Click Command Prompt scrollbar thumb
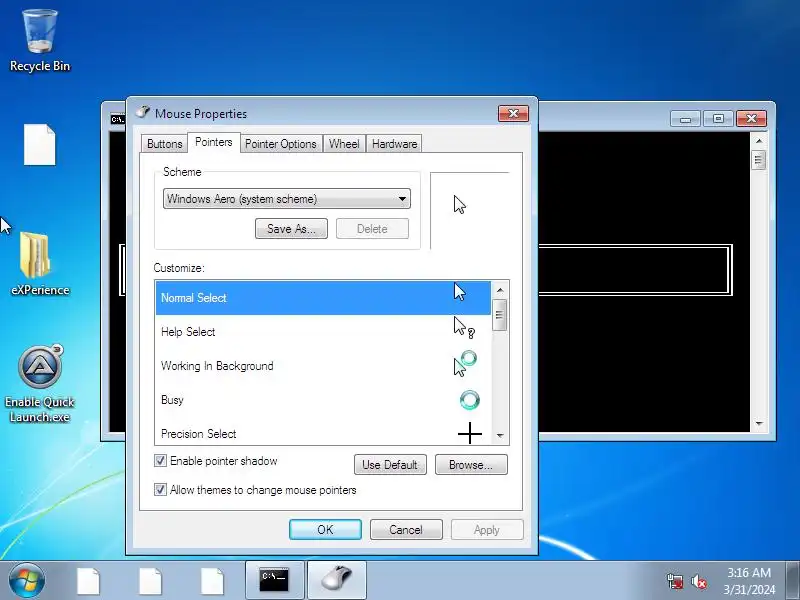Screen dimensions: 800x600 point(759,160)
